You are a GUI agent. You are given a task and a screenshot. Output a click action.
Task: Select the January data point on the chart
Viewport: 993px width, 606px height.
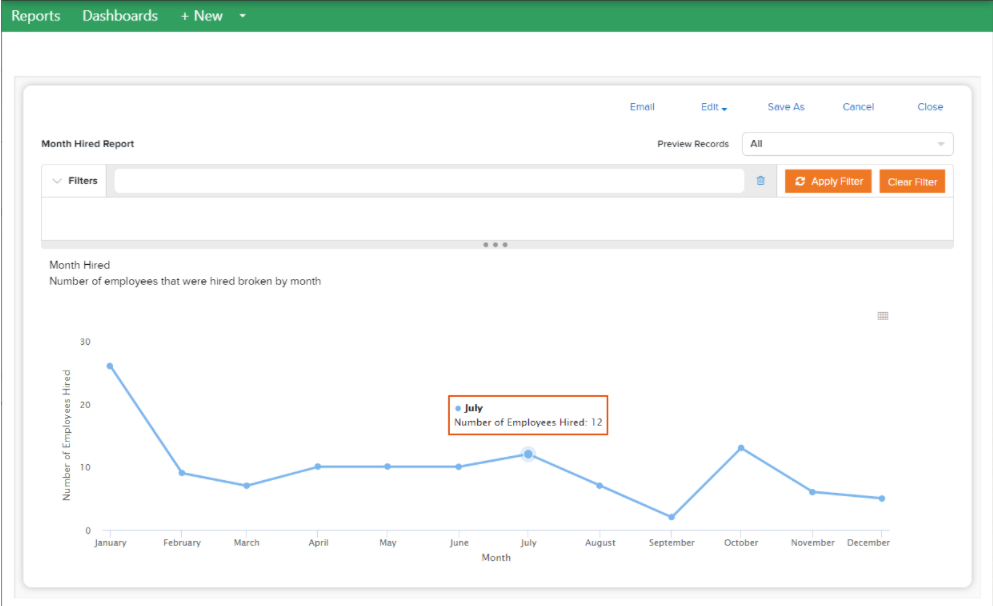click(110, 366)
